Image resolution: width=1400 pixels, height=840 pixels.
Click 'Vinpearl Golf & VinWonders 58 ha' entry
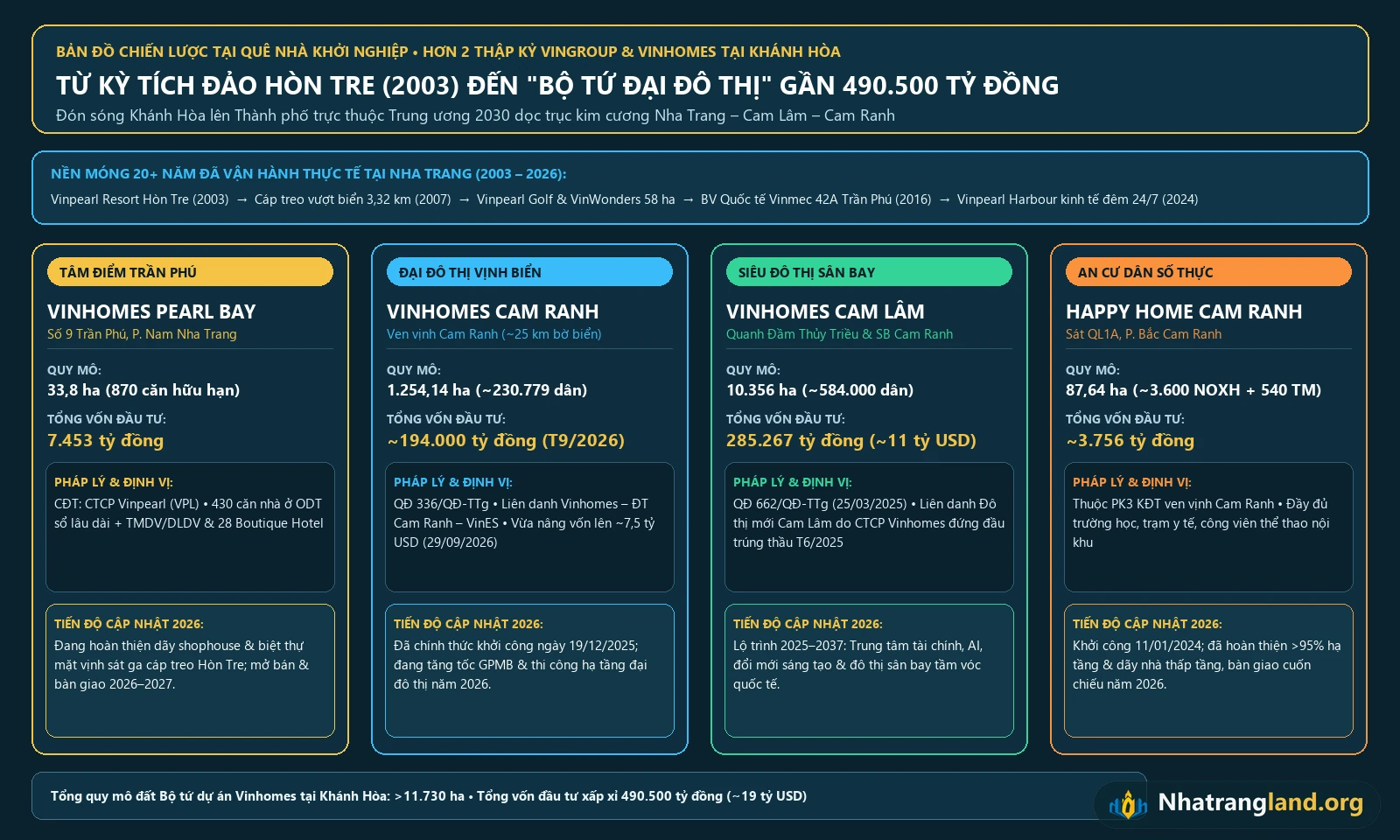click(576, 199)
